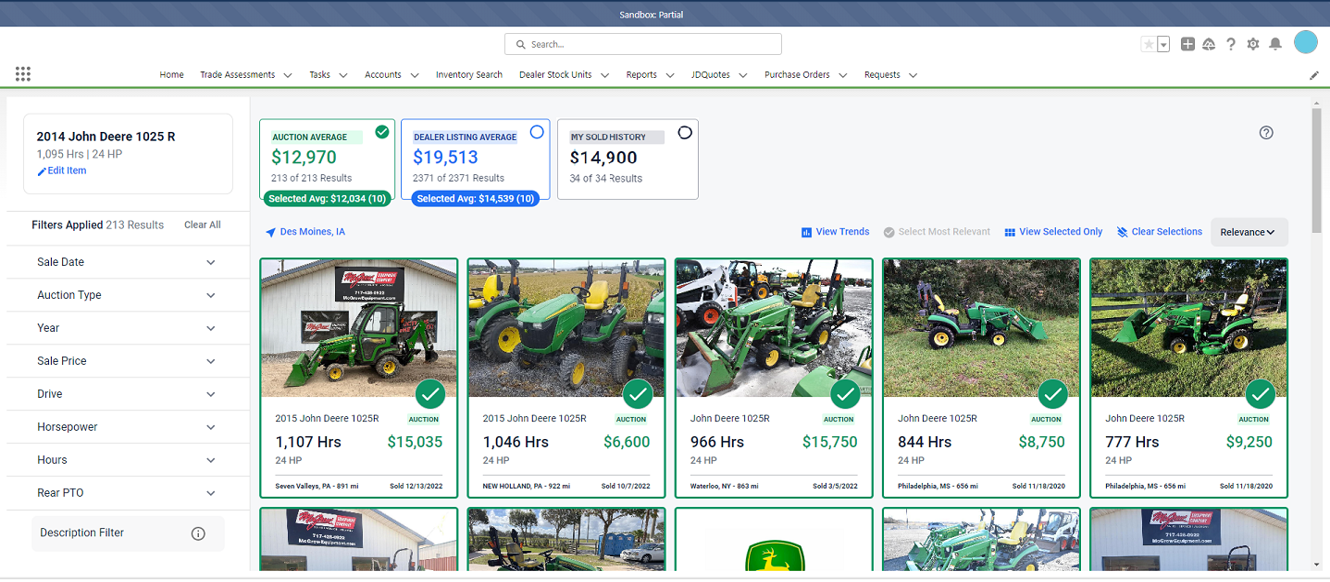The height and width of the screenshot is (582, 1330).
Task: Click the favorites star icon
Action: point(1149,44)
